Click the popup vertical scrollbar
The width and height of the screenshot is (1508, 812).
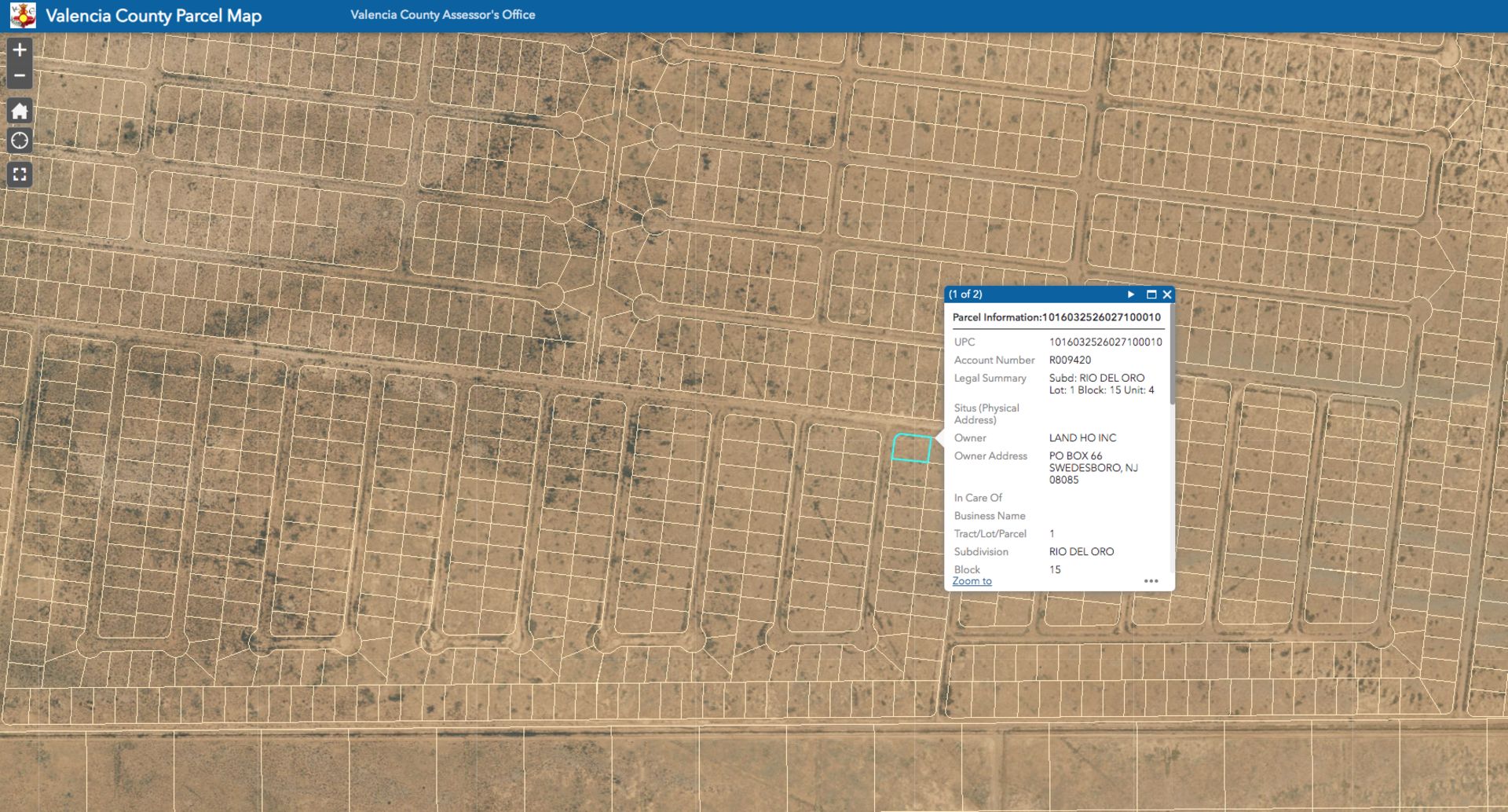1172,355
